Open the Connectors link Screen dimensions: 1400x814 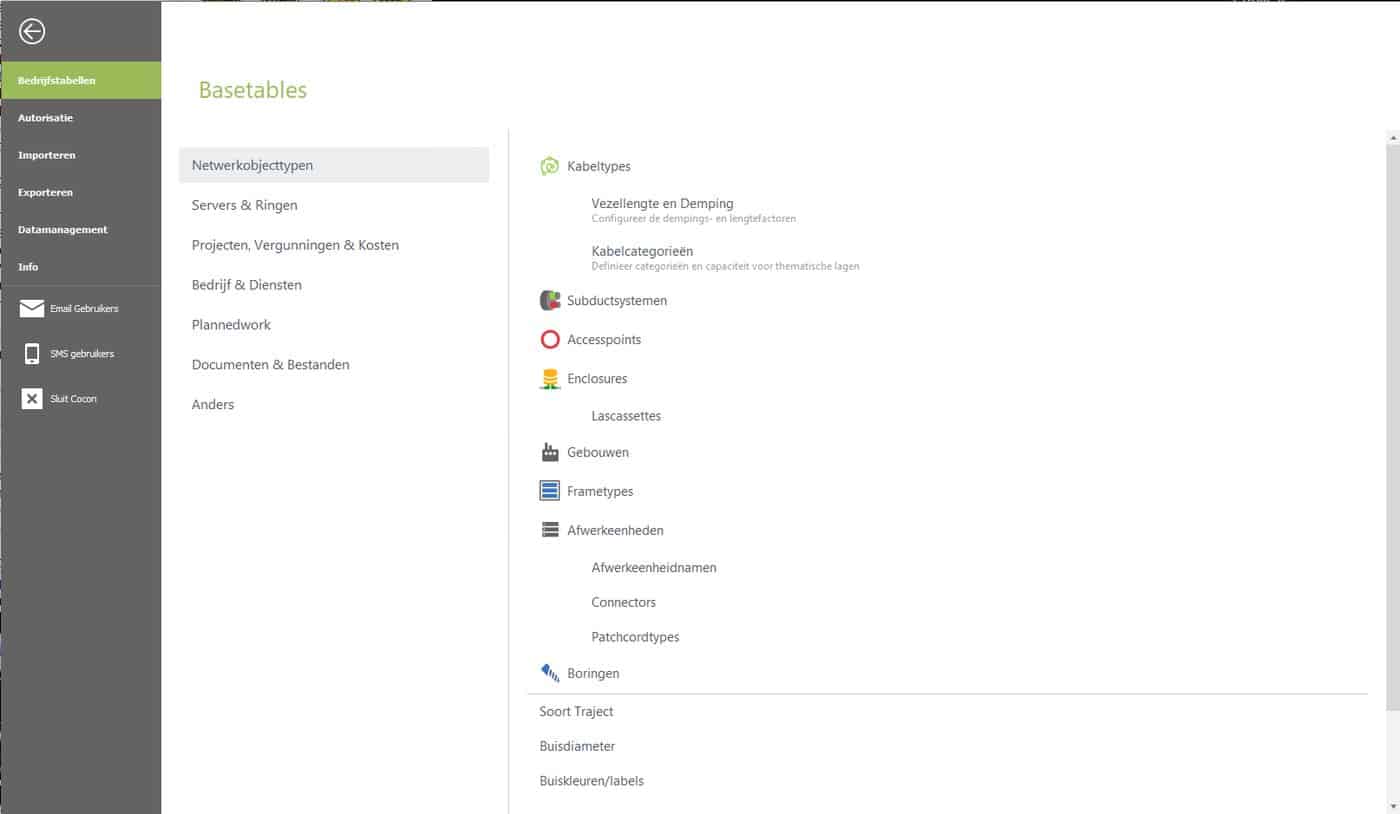tap(623, 603)
